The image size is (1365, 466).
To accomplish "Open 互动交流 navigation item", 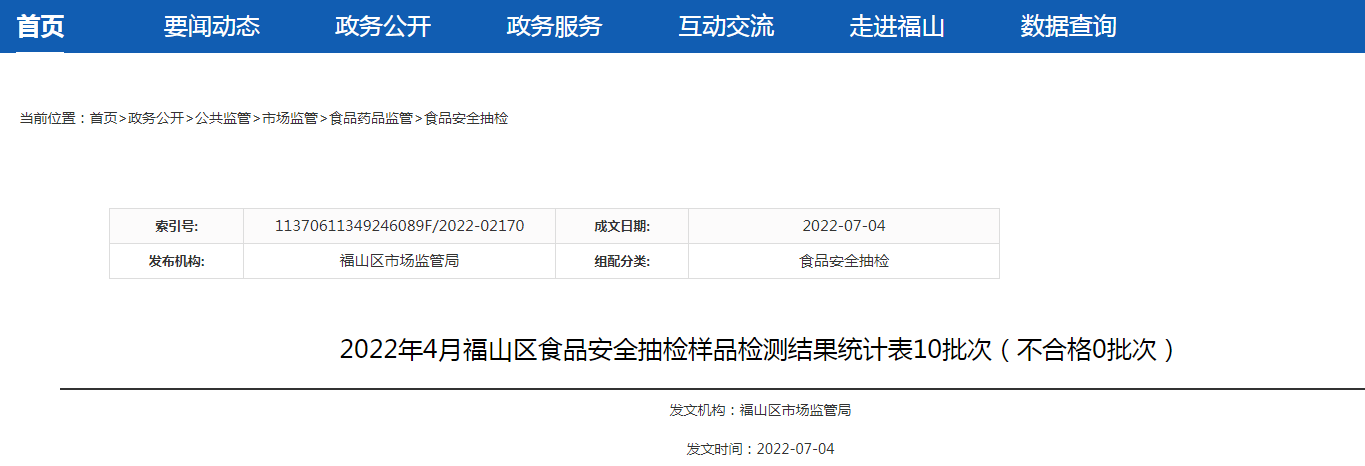I will (726, 27).
